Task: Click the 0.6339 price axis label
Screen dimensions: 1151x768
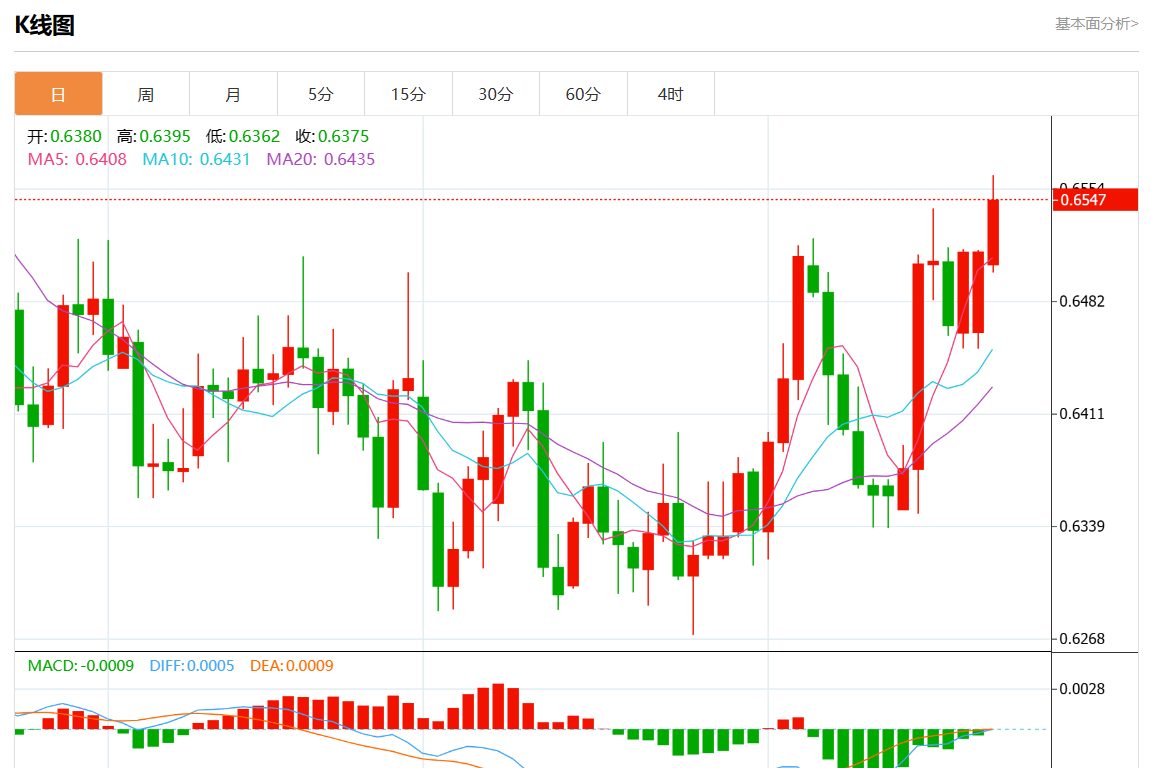Action: [1082, 526]
